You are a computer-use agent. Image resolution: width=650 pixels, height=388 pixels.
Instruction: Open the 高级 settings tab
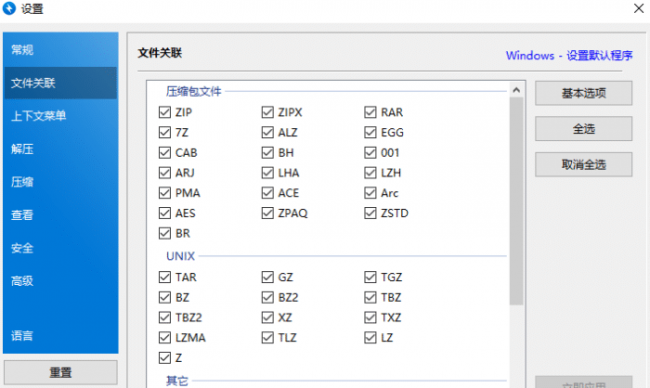pos(60,281)
